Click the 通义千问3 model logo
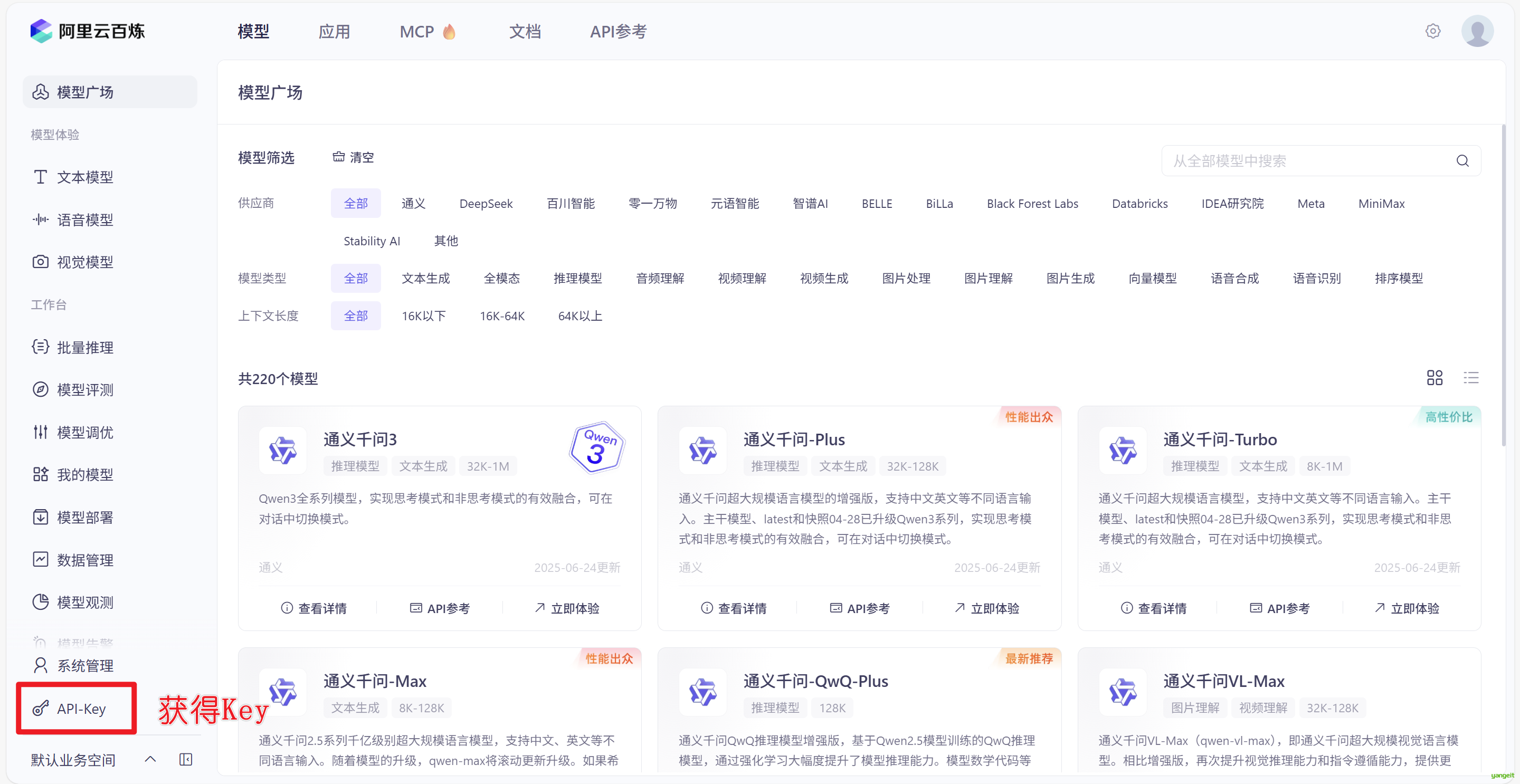 point(283,451)
